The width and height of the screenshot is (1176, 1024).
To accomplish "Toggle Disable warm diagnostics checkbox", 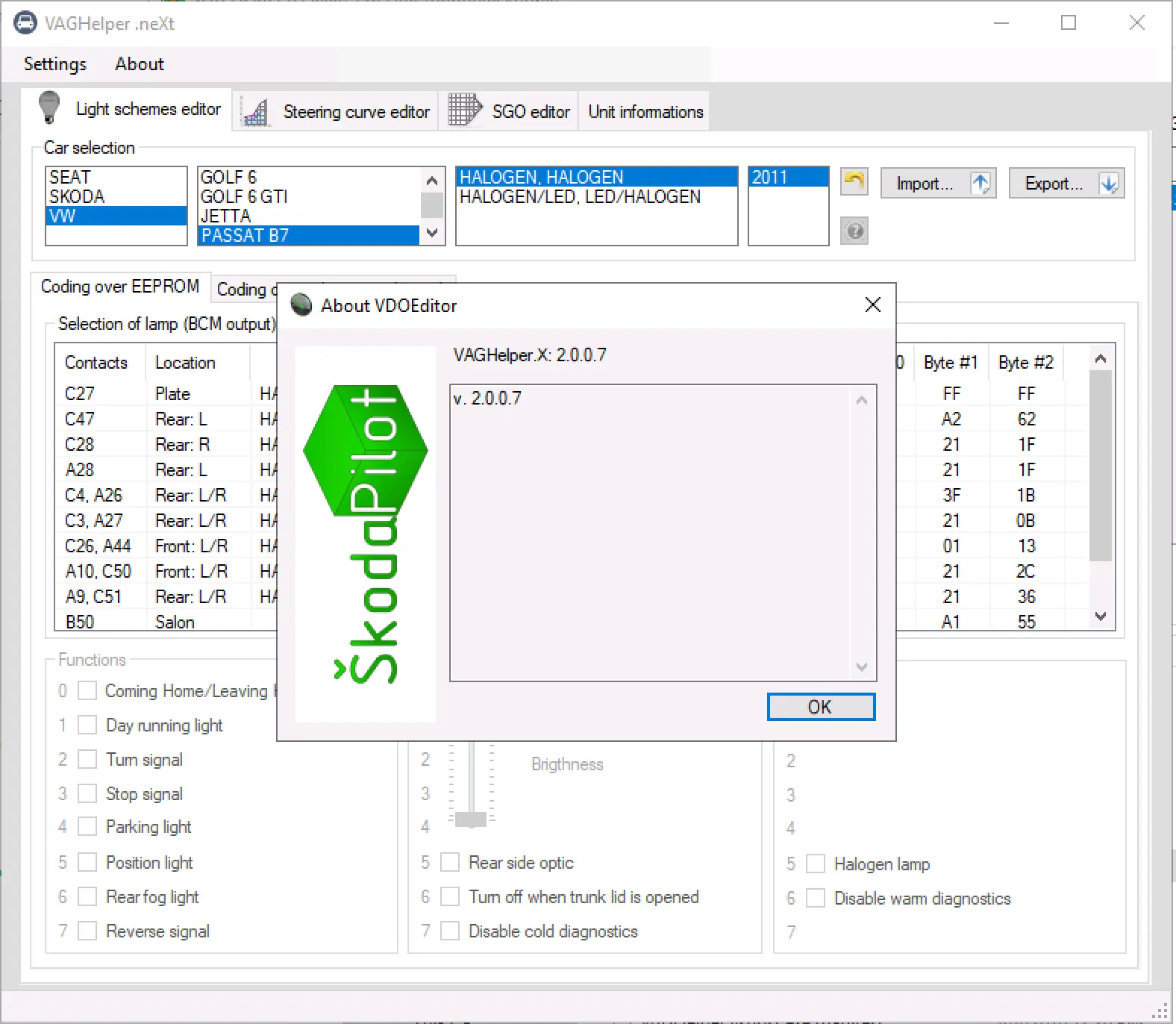I will click(816, 898).
